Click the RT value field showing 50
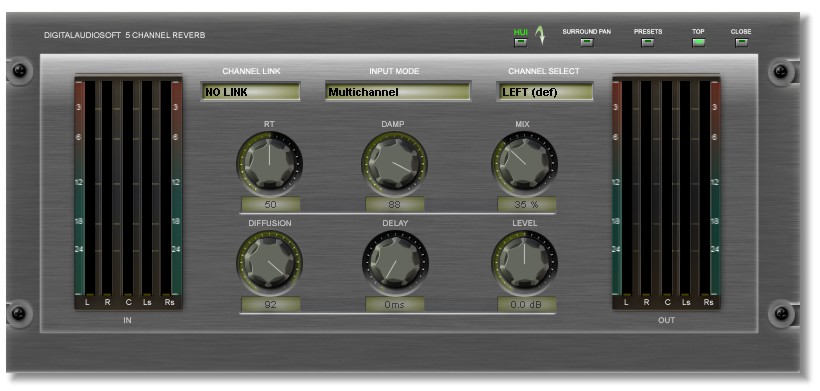Image resolution: width=820 pixels, height=391 pixels. click(270, 204)
